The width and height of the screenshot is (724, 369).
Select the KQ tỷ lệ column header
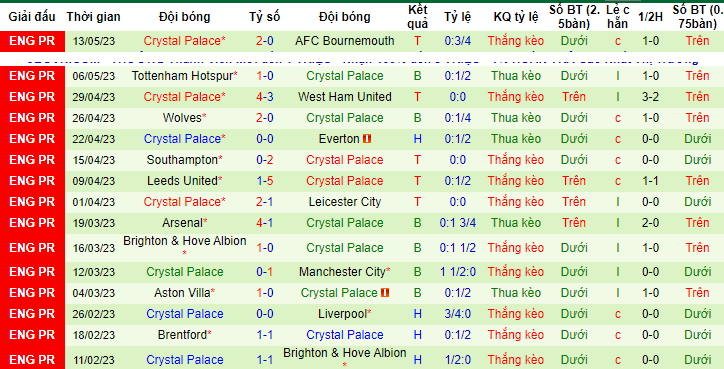pyautogui.click(x=516, y=17)
